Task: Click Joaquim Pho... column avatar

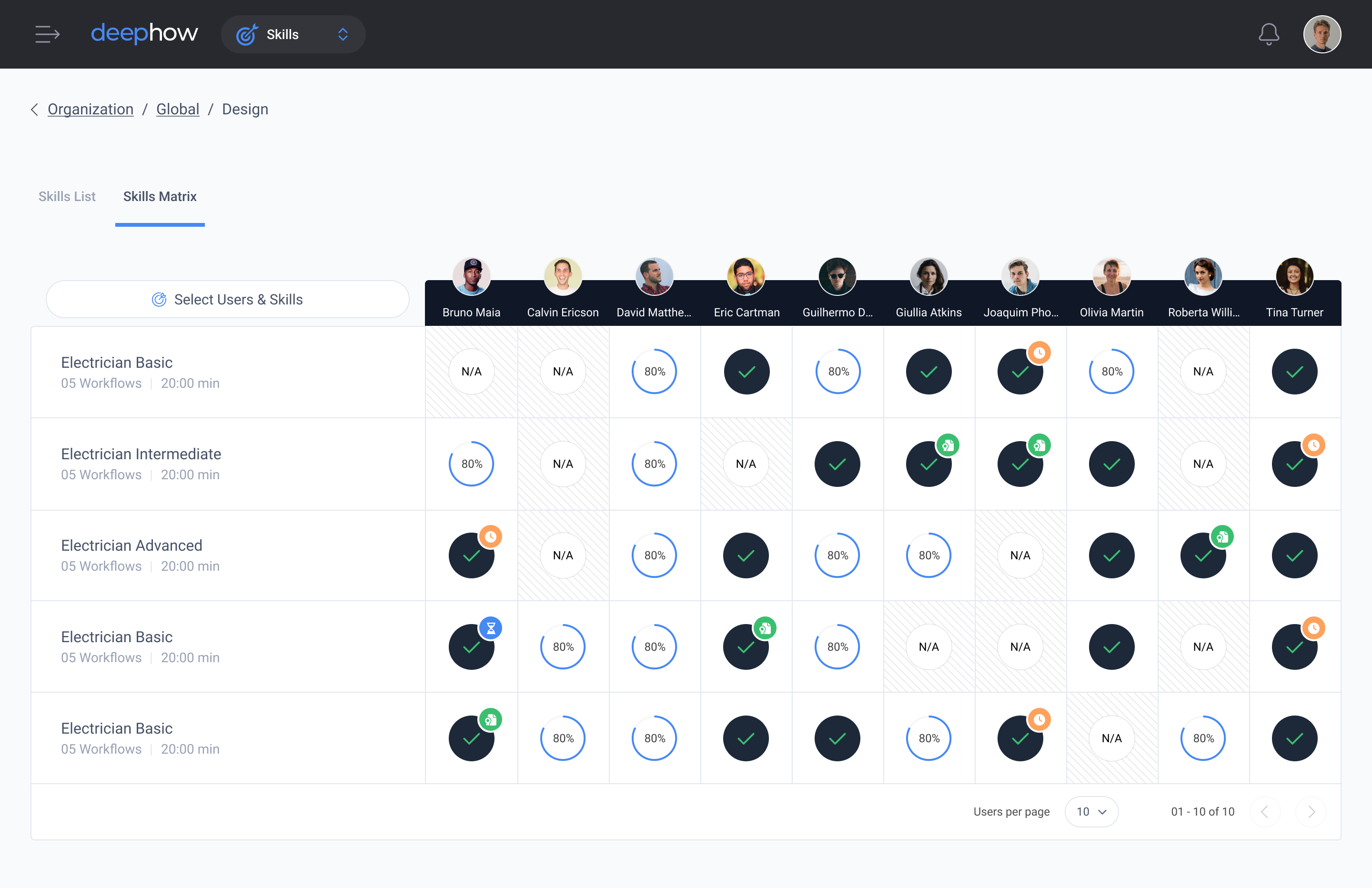Action: 1020,276
